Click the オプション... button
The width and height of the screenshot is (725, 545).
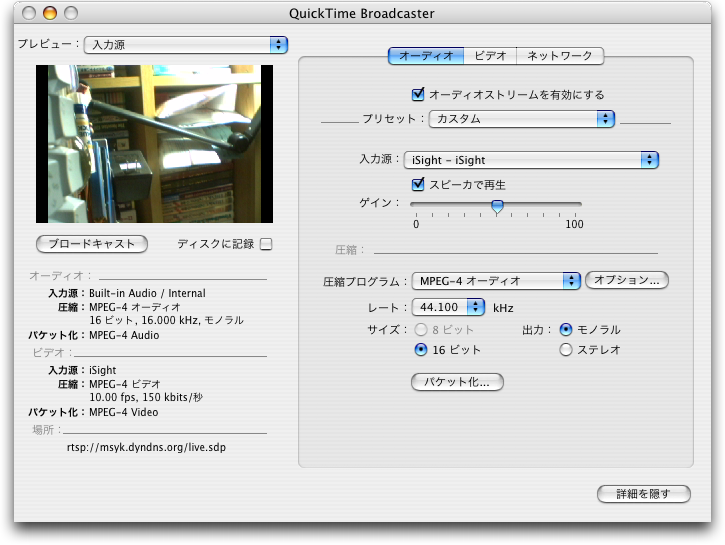(626, 281)
